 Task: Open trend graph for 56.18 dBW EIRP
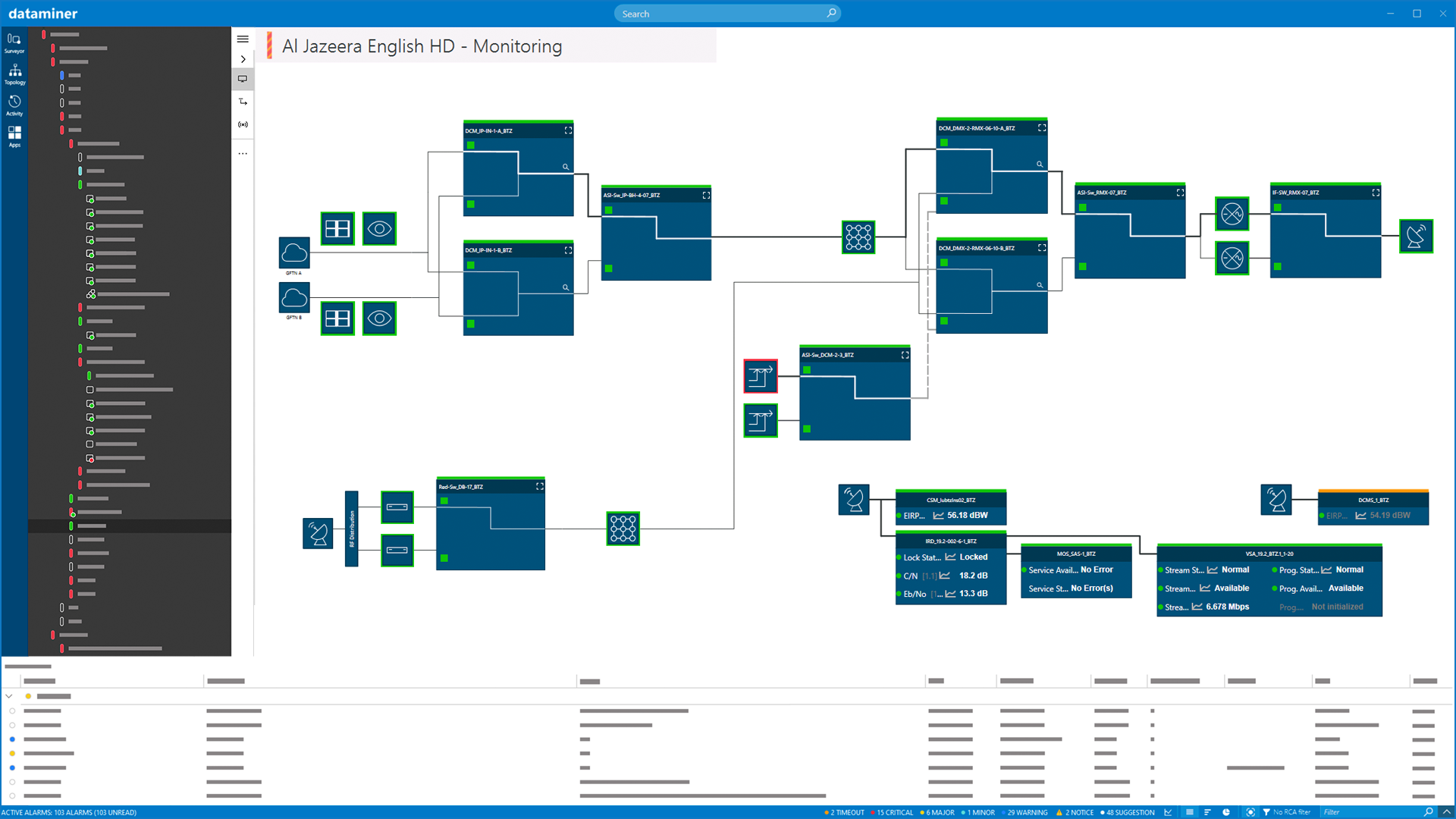[x=938, y=516]
